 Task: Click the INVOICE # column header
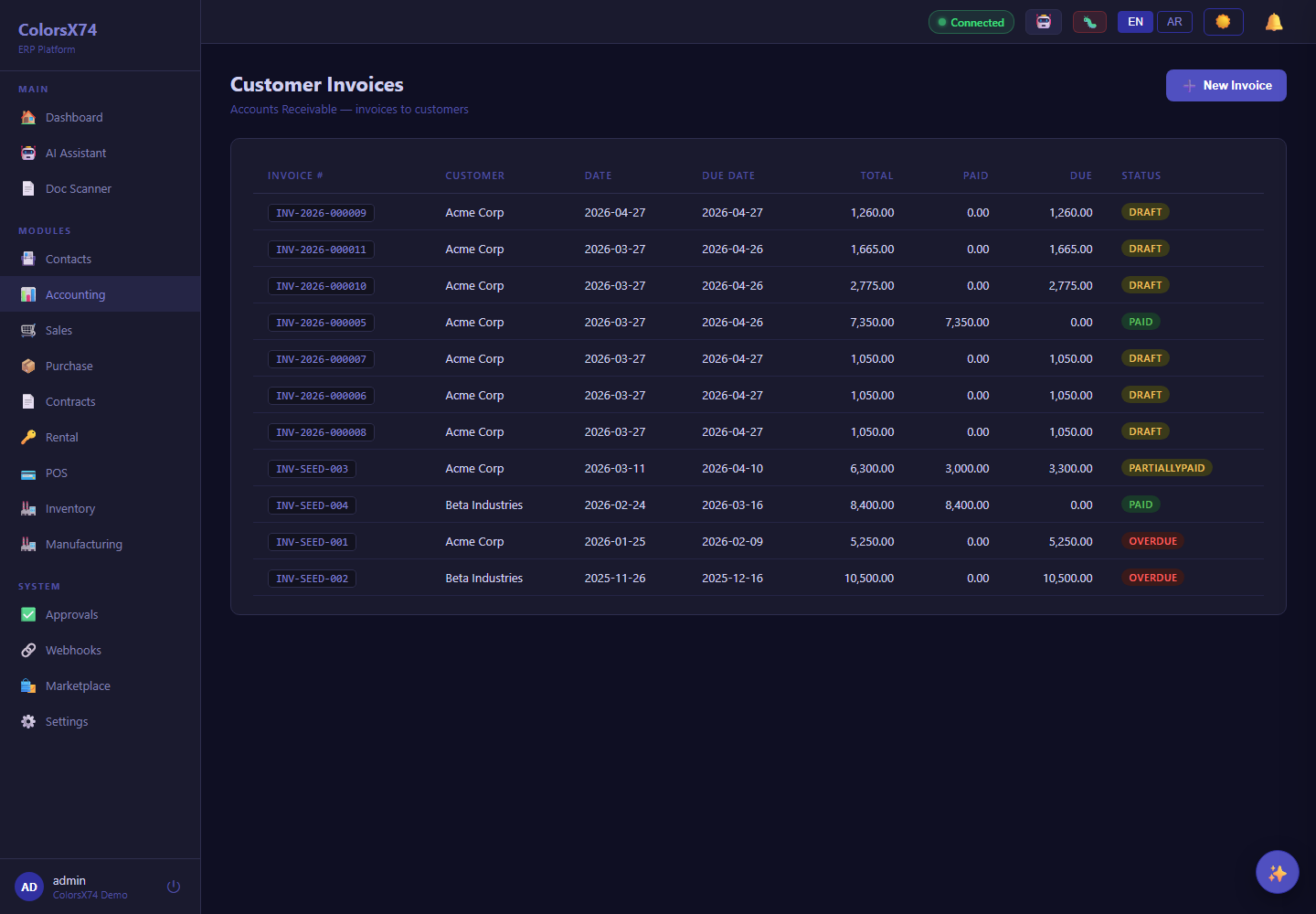tap(295, 175)
